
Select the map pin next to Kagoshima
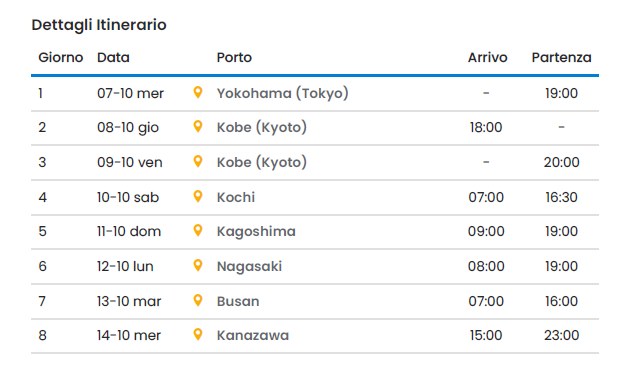point(198,230)
